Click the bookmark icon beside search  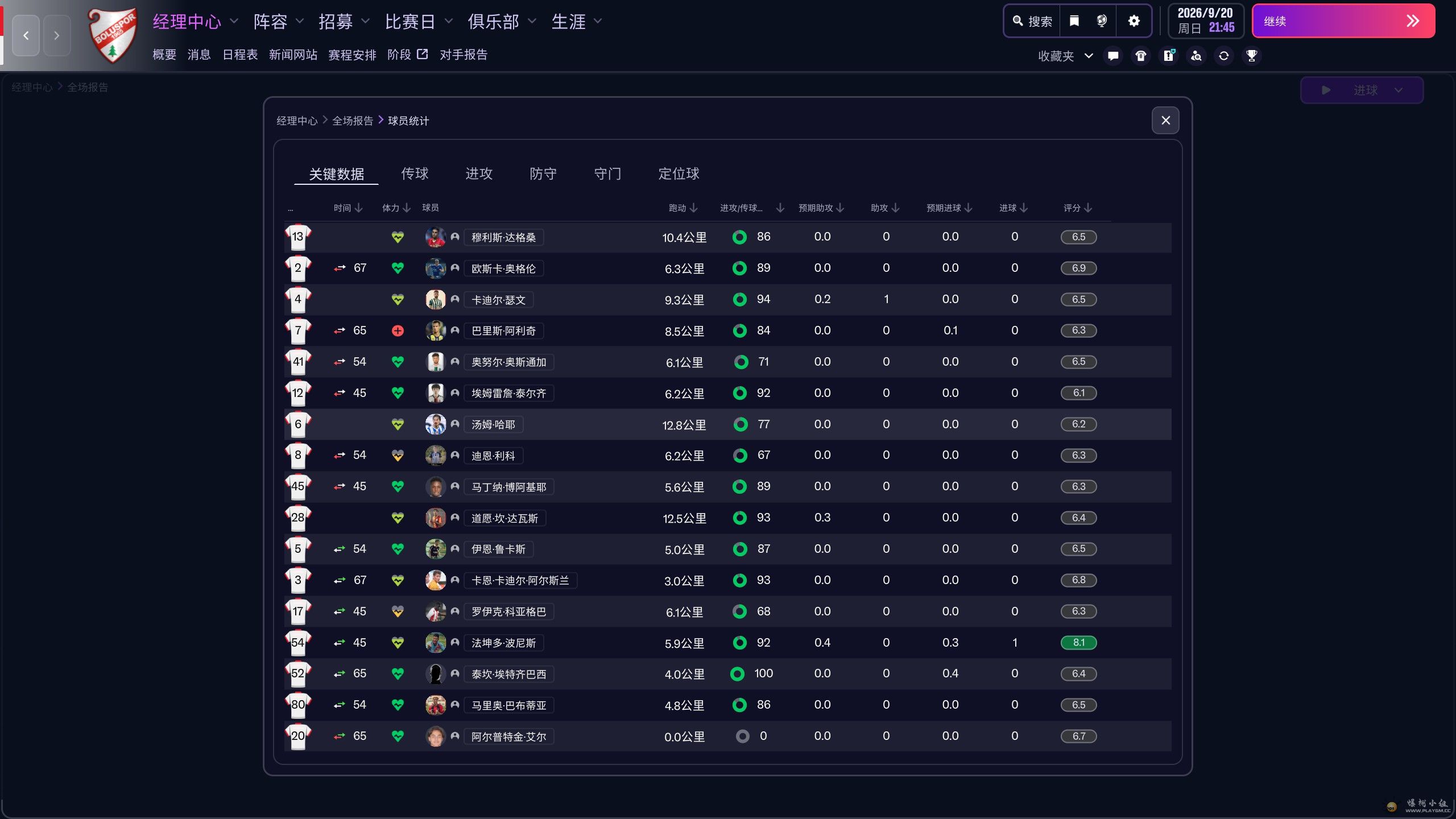coord(1074,21)
